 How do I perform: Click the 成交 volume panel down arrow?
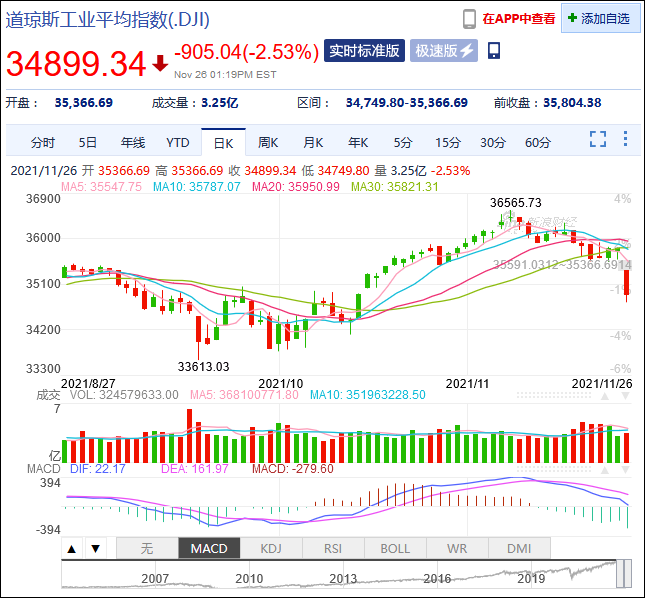click(x=625, y=396)
